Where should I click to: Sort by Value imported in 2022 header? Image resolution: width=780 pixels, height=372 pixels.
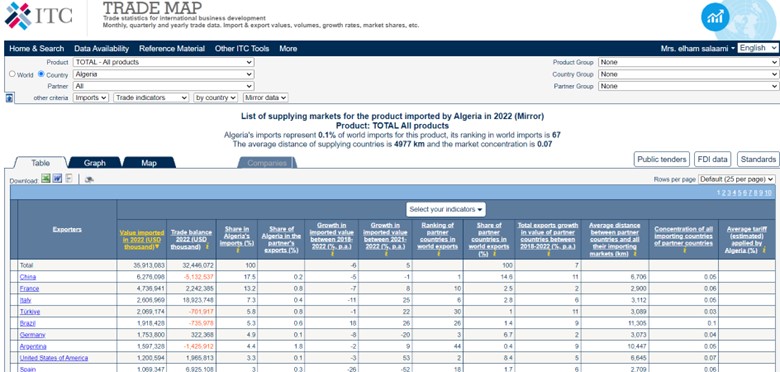click(142, 239)
